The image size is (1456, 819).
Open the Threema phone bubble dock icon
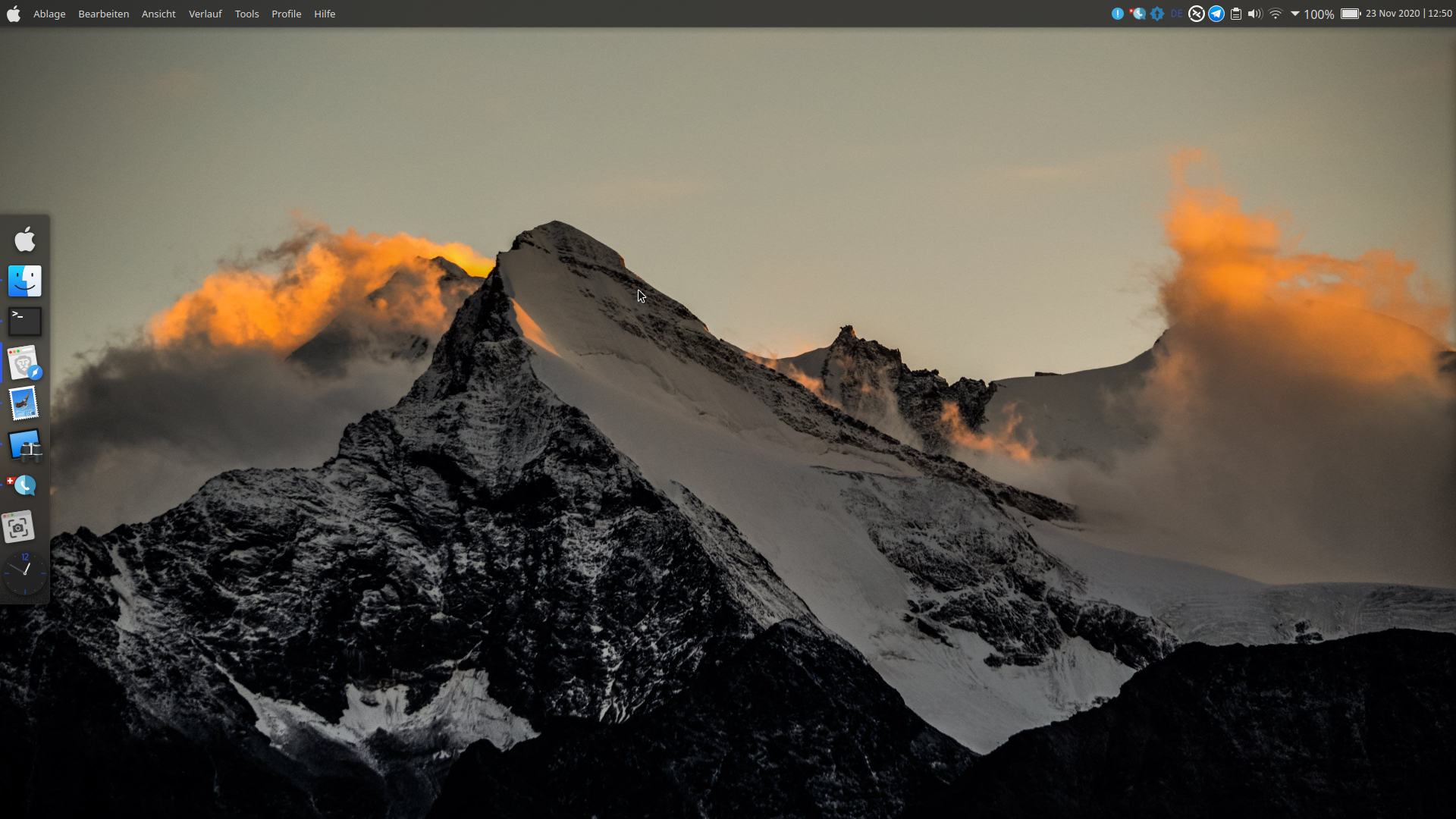(23, 485)
